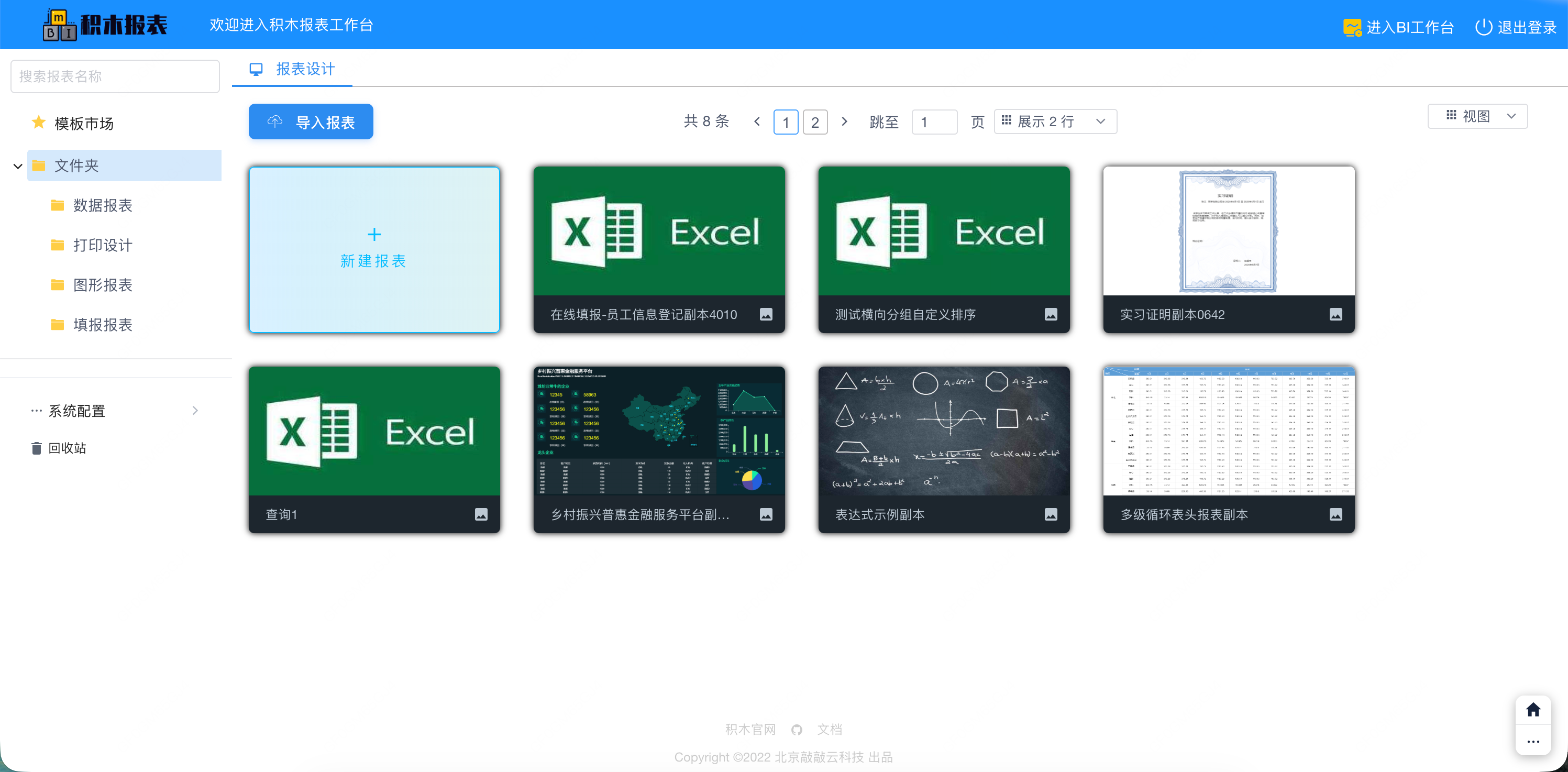The image size is (1568, 772).
Task: Open the BI workbench icon
Action: pos(1352,27)
